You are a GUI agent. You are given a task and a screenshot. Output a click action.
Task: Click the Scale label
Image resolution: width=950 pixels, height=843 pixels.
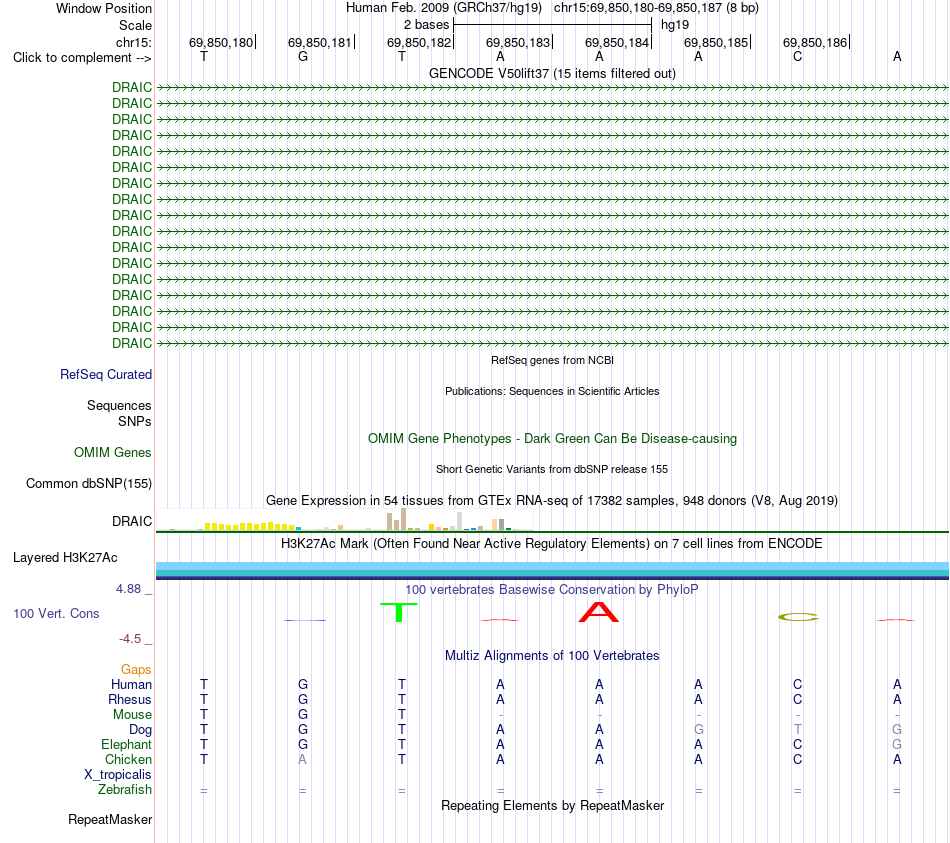click(x=135, y=25)
